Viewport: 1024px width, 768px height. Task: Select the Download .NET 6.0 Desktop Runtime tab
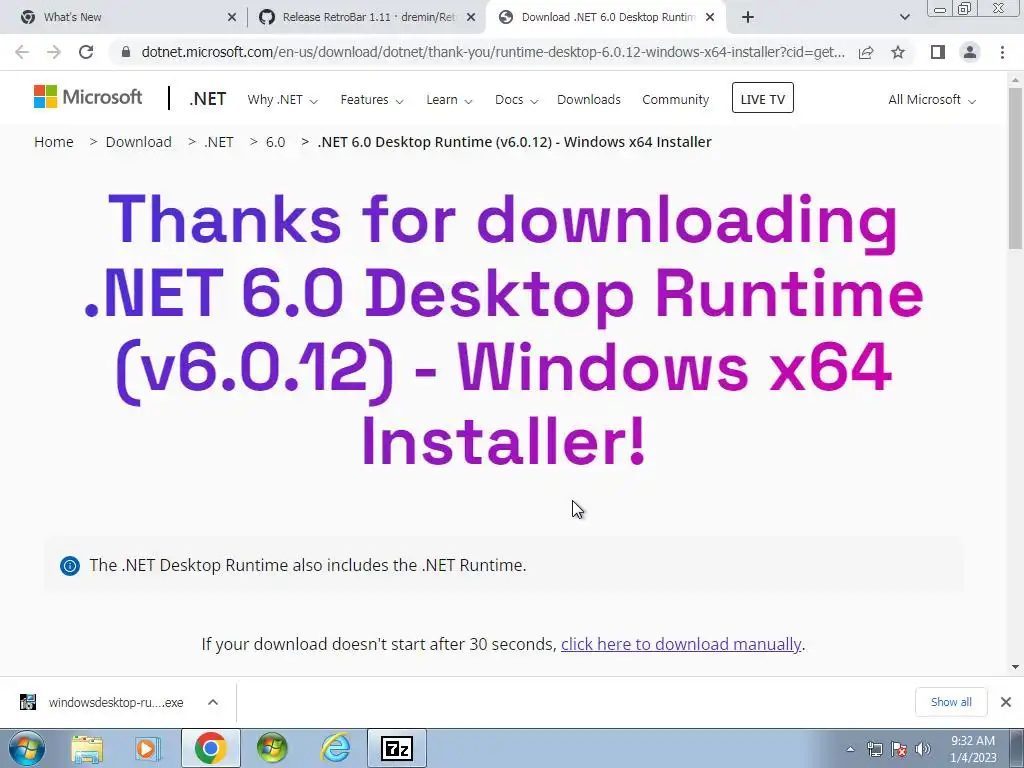[605, 17]
